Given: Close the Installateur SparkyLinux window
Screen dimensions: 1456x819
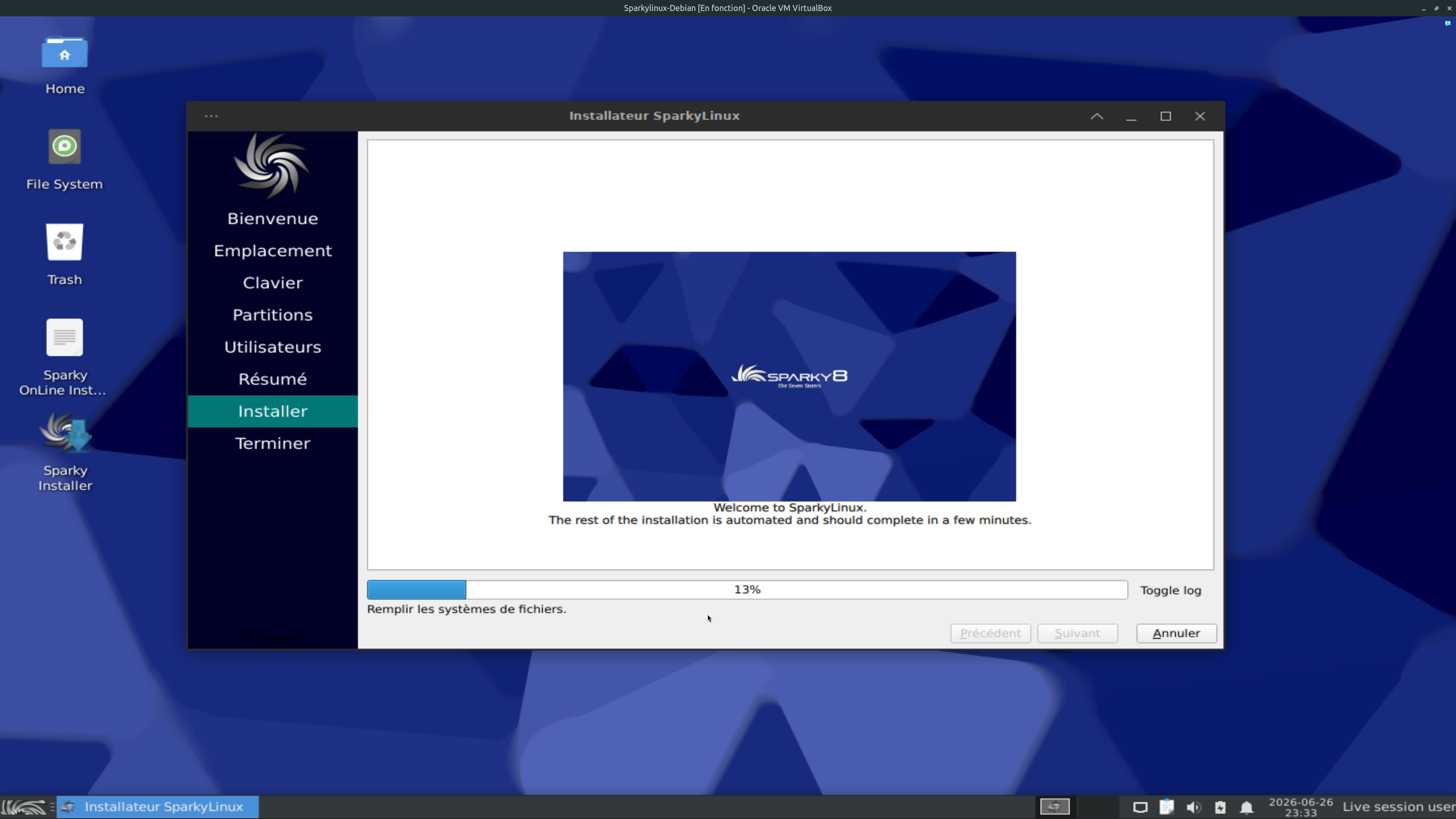Looking at the screenshot, I should 1200,116.
